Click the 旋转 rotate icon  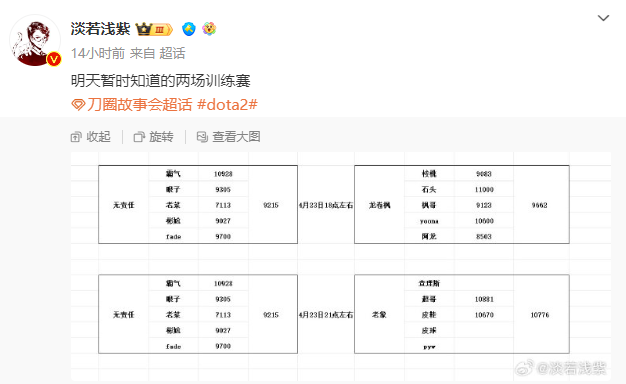[x=139, y=137]
